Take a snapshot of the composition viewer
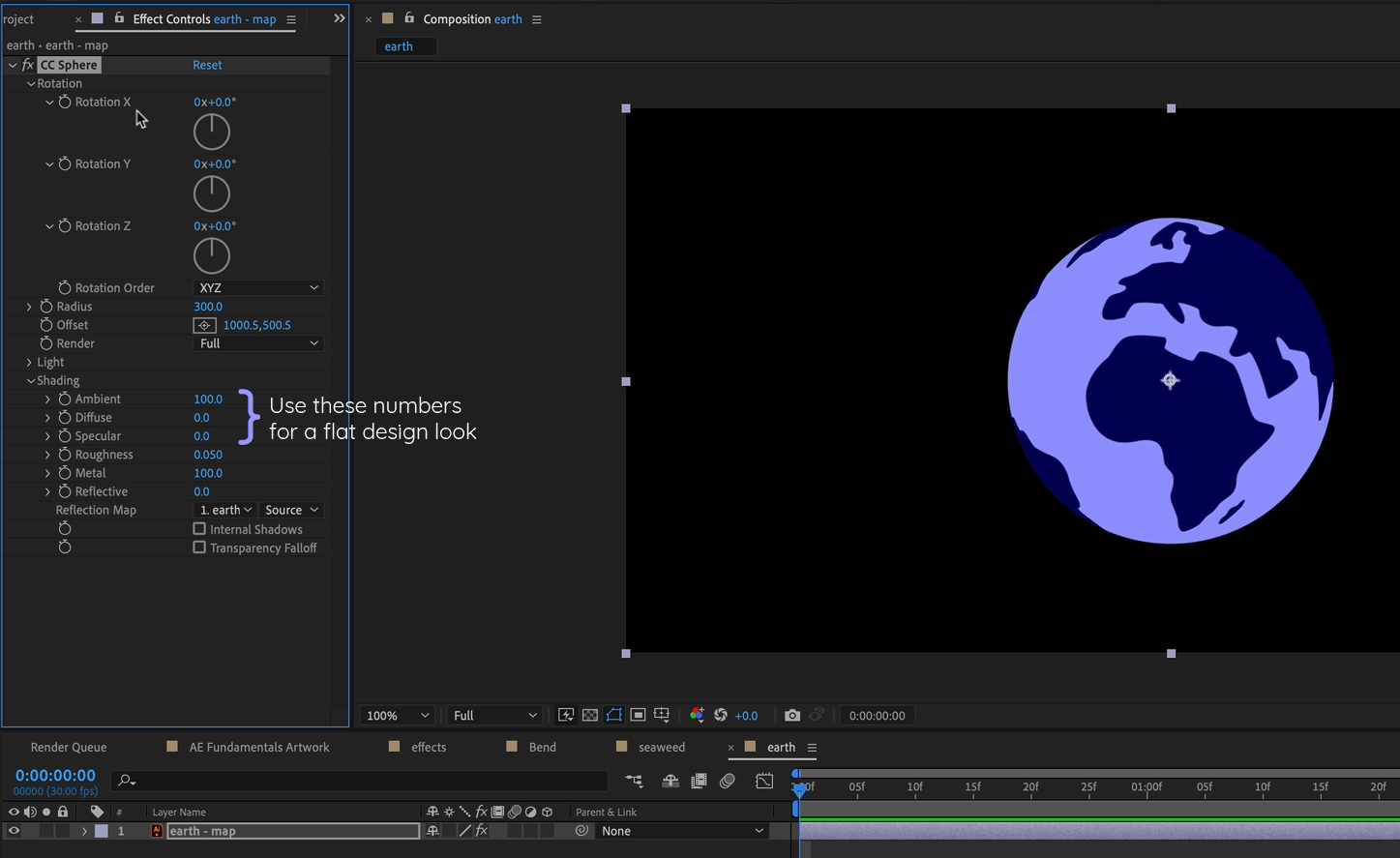Image resolution: width=1400 pixels, height=858 pixels. (792, 715)
